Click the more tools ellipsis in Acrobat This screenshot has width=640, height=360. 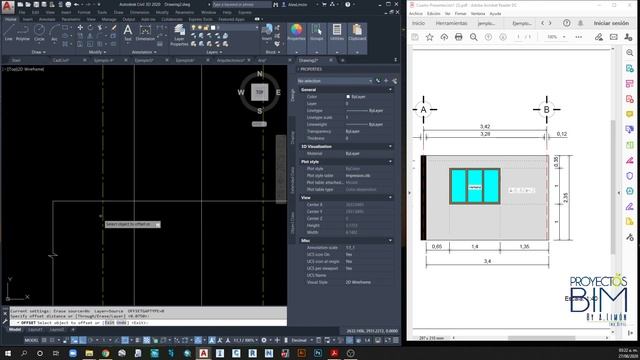[579, 37]
